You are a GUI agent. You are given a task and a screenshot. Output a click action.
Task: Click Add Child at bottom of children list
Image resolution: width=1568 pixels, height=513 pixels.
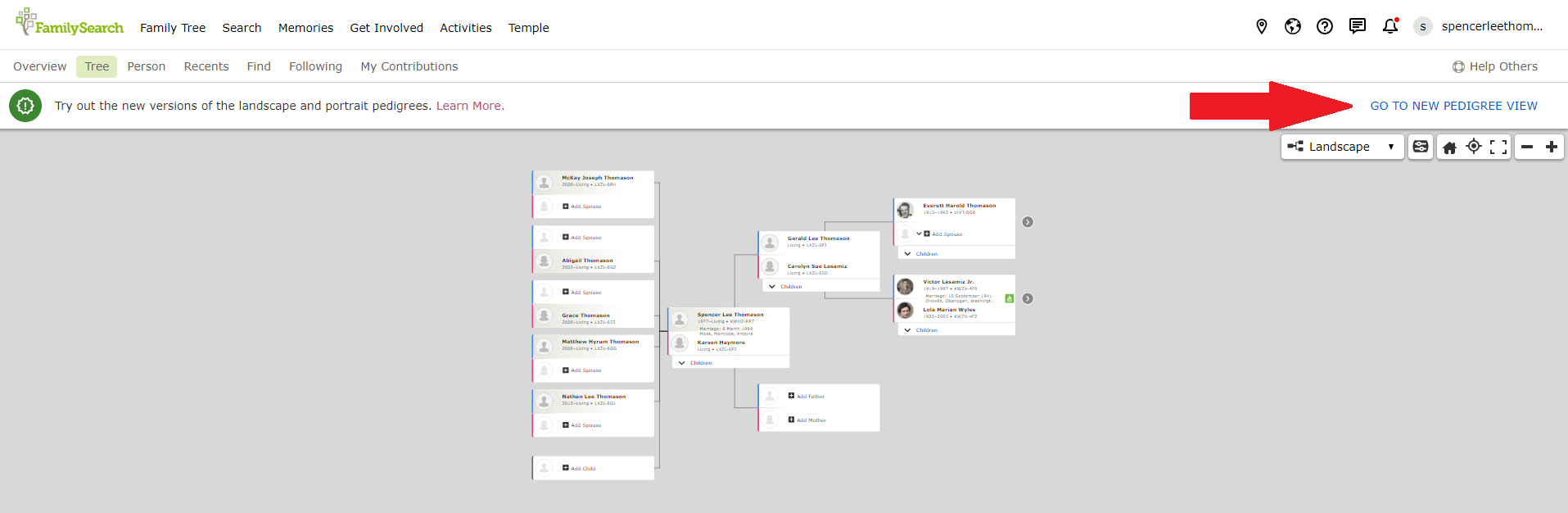point(579,468)
